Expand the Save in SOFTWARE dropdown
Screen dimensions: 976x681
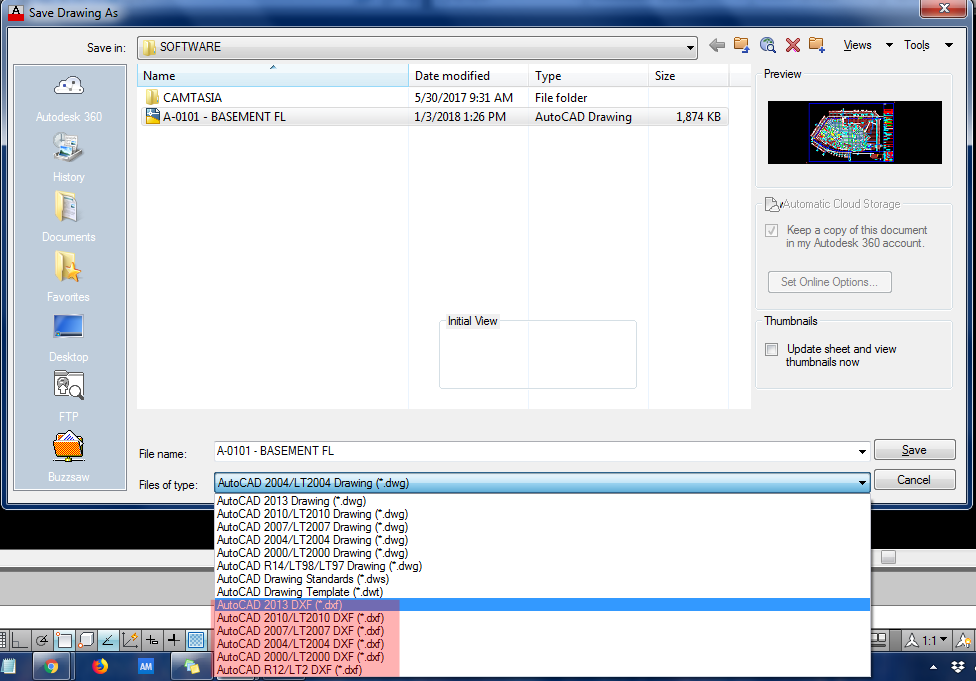pos(690,47)
